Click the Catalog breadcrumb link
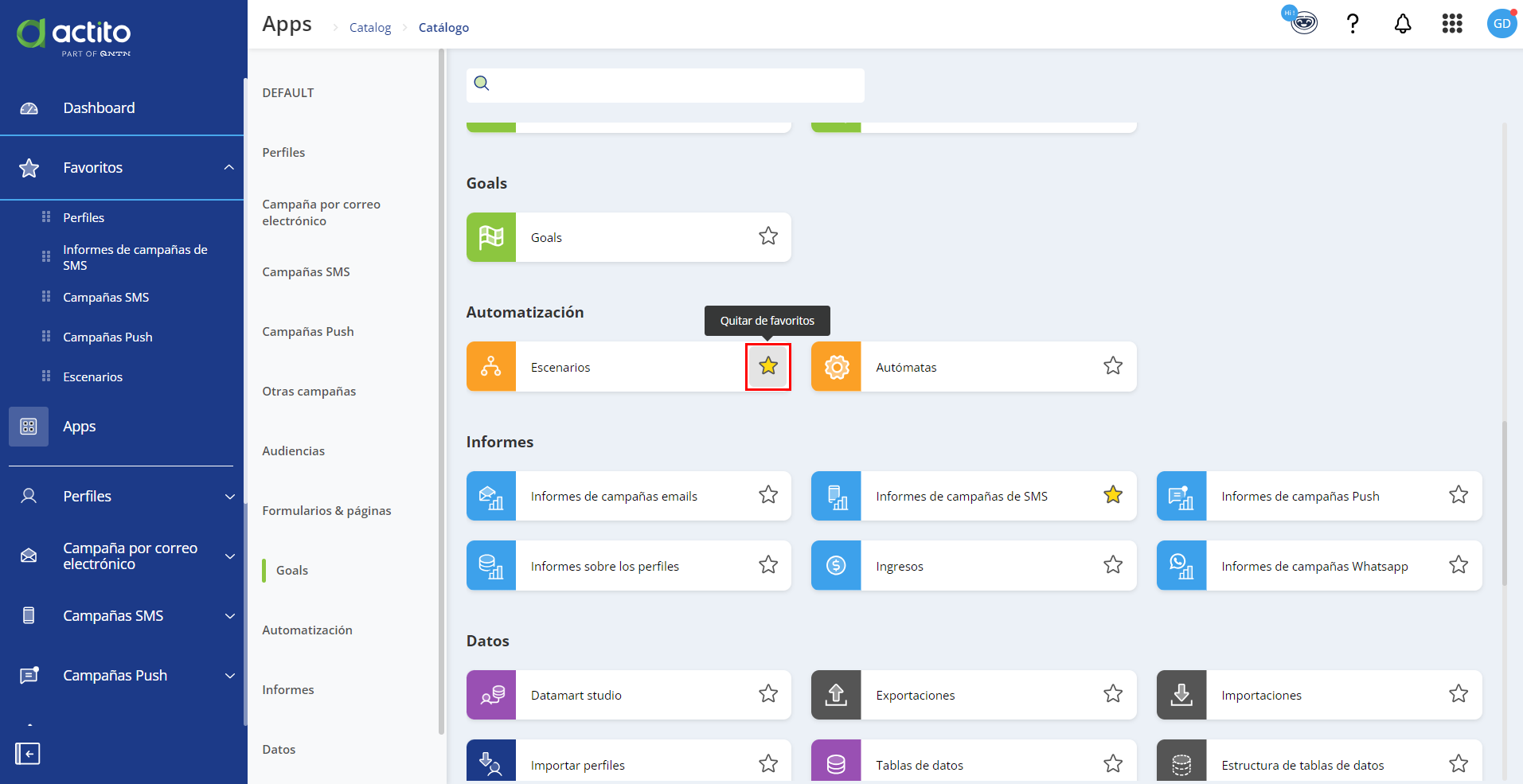 (x=370, y=27)
